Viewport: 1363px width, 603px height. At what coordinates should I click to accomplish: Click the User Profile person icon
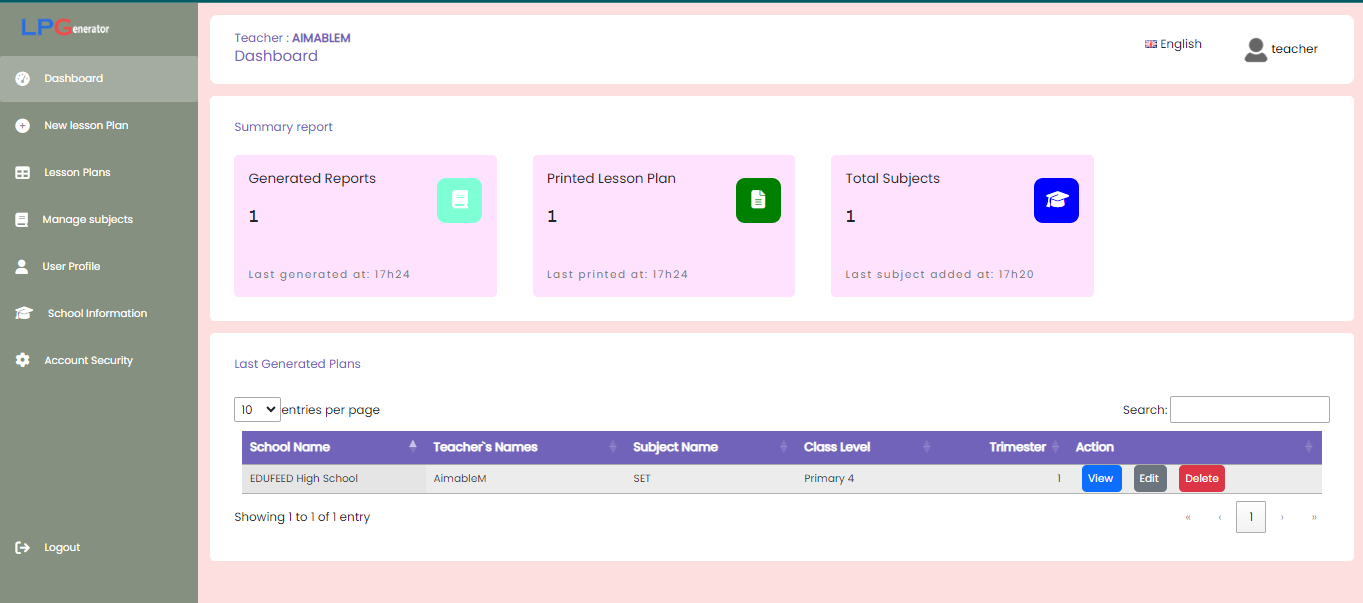click(x=22, y=267)
